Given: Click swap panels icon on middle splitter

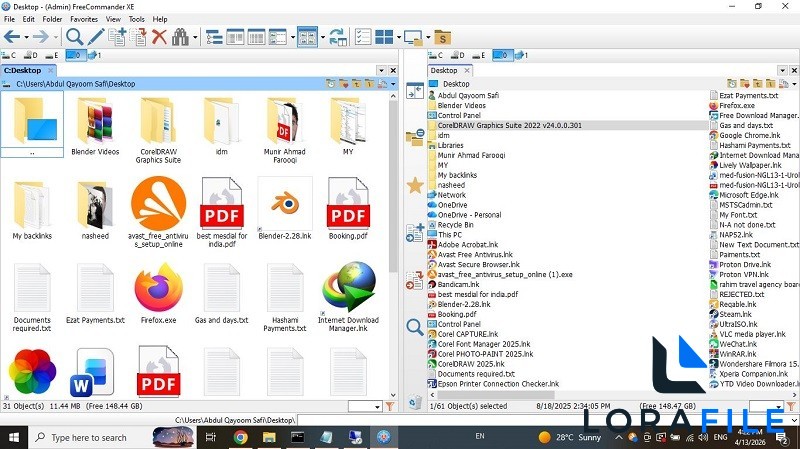Looking at the screenshot, I should [415, 91].
